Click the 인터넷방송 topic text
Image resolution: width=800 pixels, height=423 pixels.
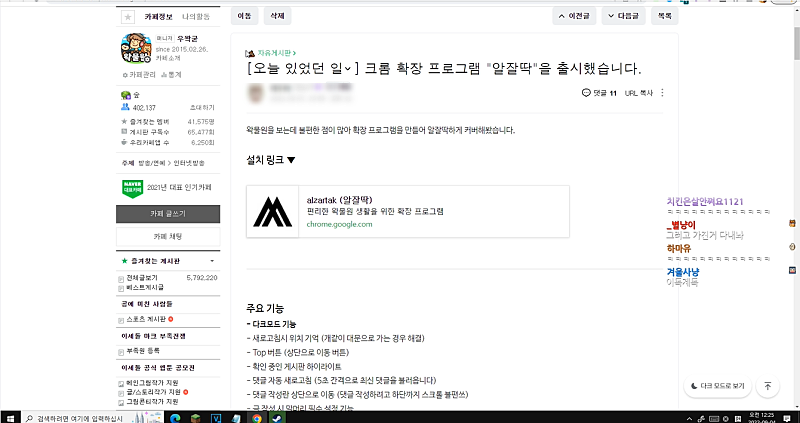189,163
